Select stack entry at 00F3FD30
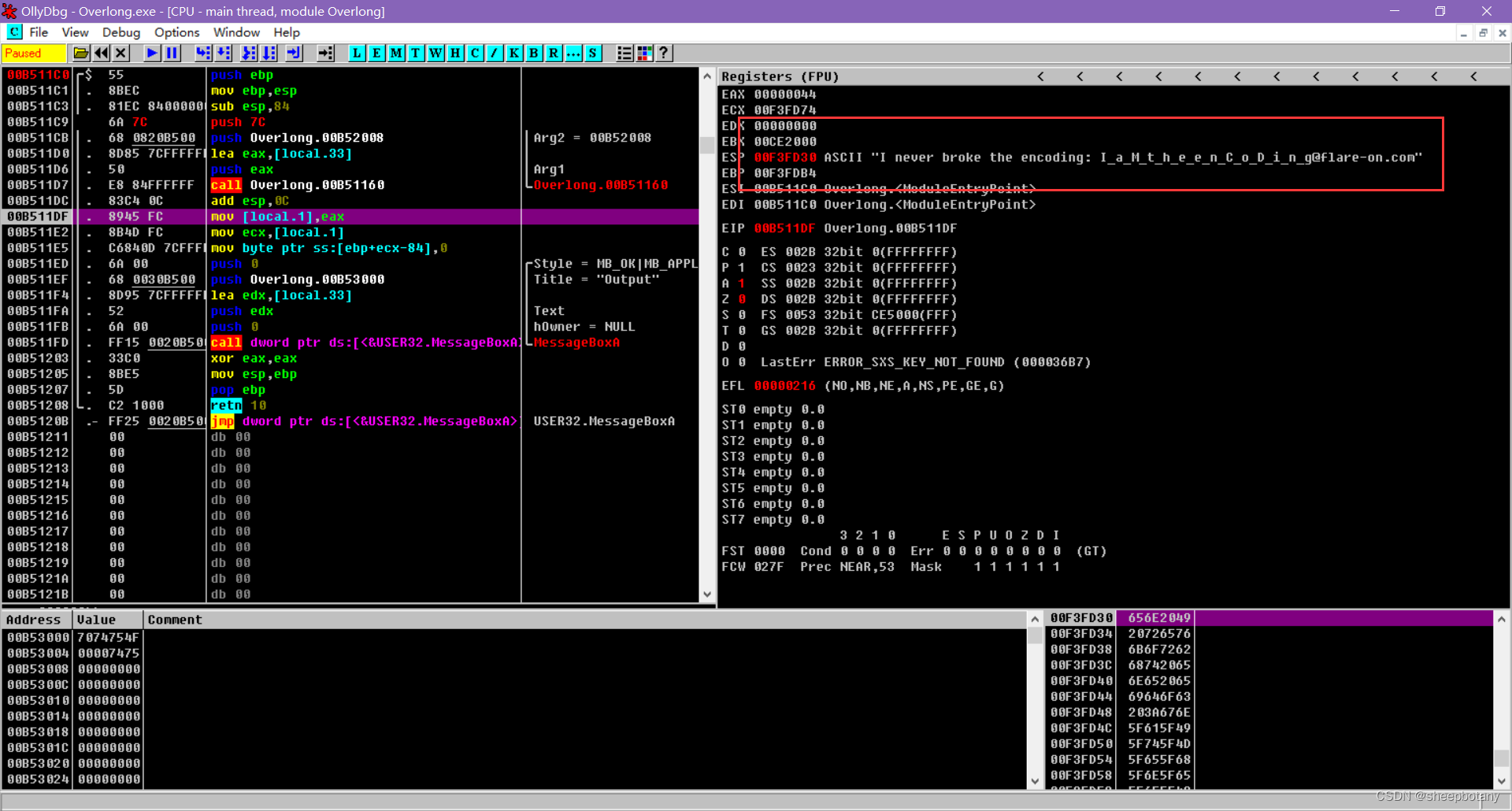 tap(1270, 618)
